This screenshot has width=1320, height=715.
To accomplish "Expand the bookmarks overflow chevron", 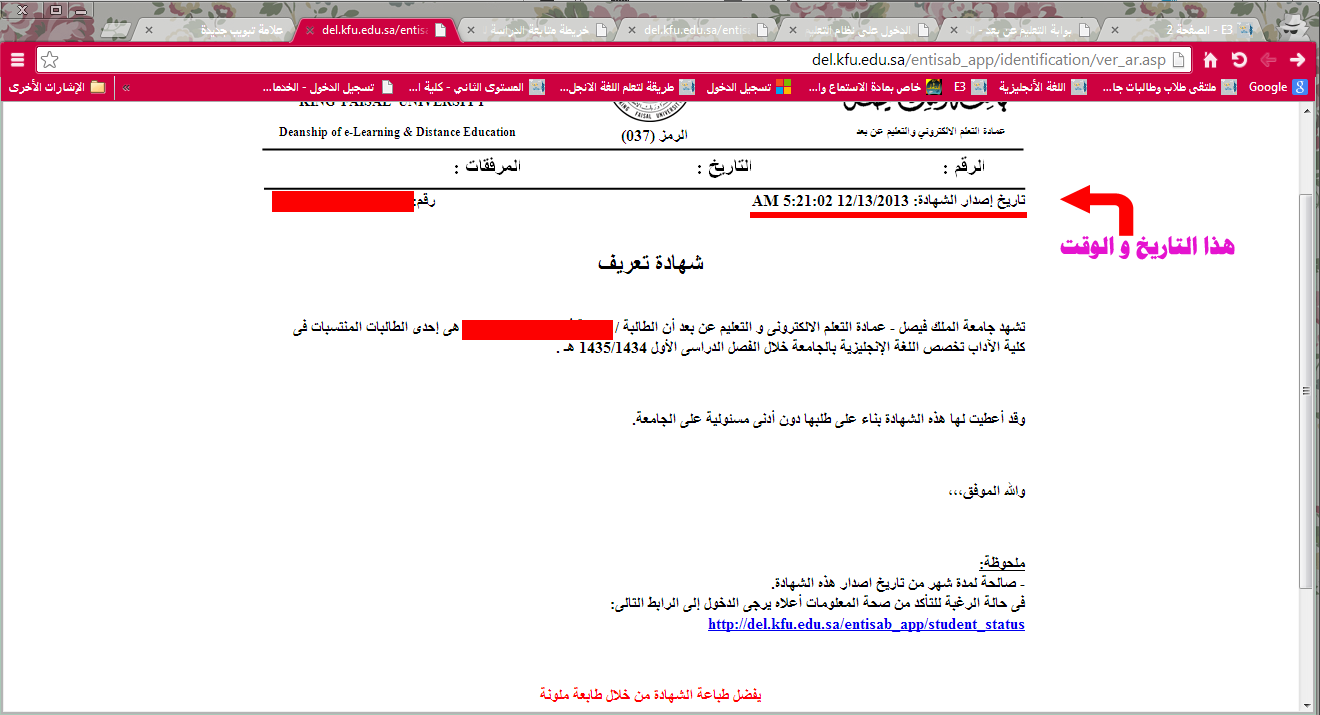I will pos(127,87).
